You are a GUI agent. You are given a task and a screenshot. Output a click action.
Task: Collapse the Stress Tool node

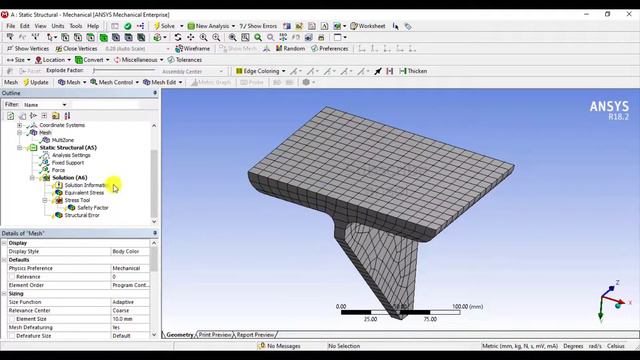[x=45, y=200]
